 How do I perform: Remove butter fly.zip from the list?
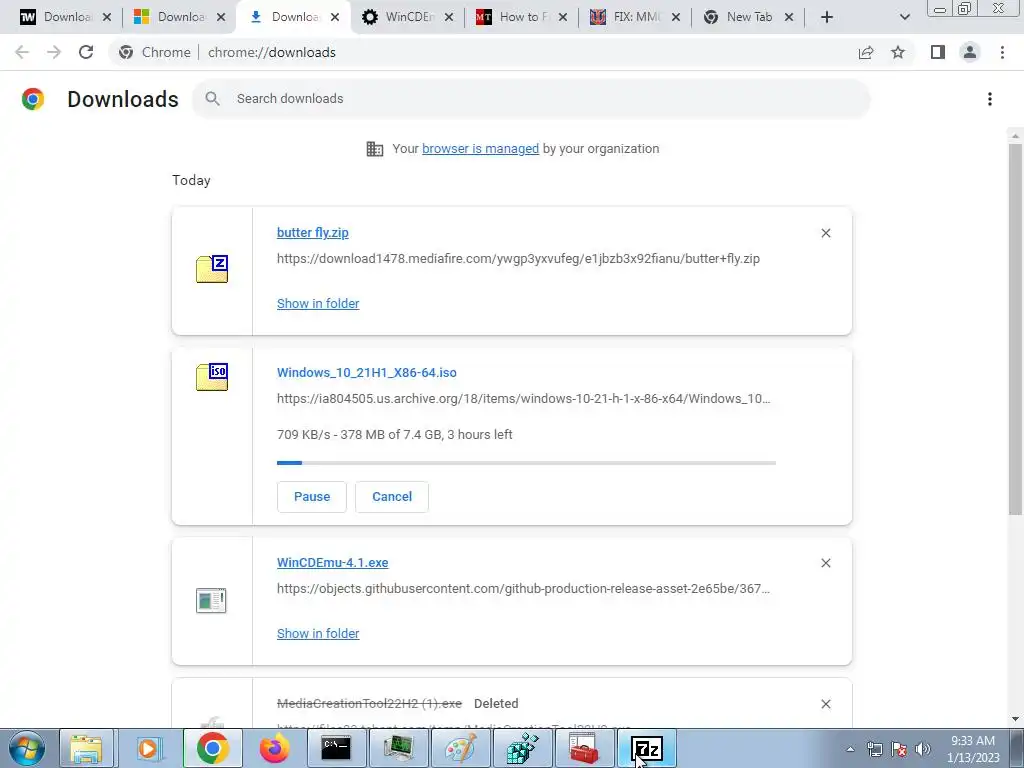tap(825, 233)
